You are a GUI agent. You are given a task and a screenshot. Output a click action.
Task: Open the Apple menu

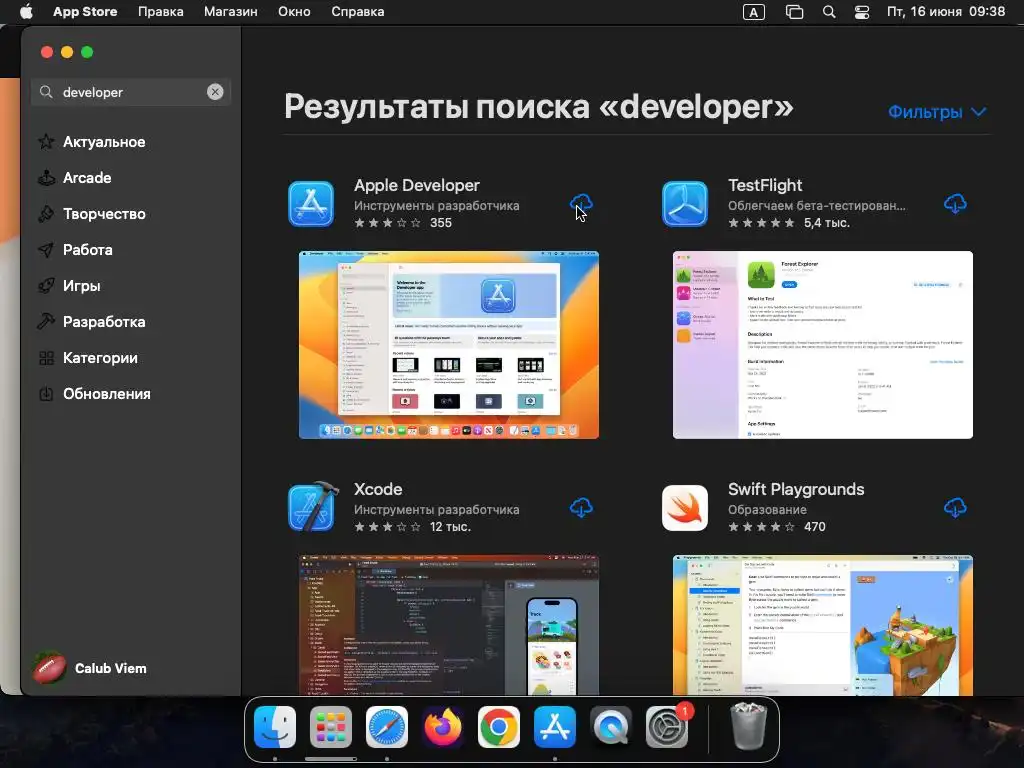[26, 12]
